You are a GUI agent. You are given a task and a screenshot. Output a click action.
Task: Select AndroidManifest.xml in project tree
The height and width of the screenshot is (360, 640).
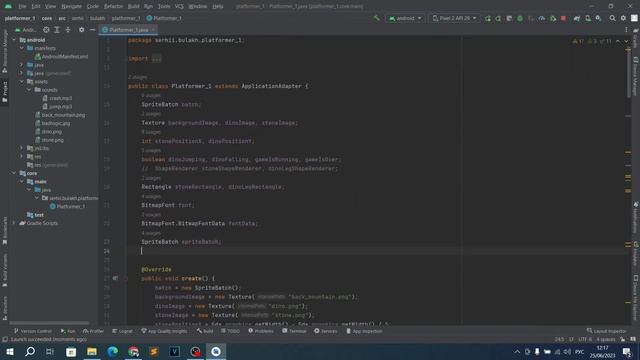click(61, 57)
